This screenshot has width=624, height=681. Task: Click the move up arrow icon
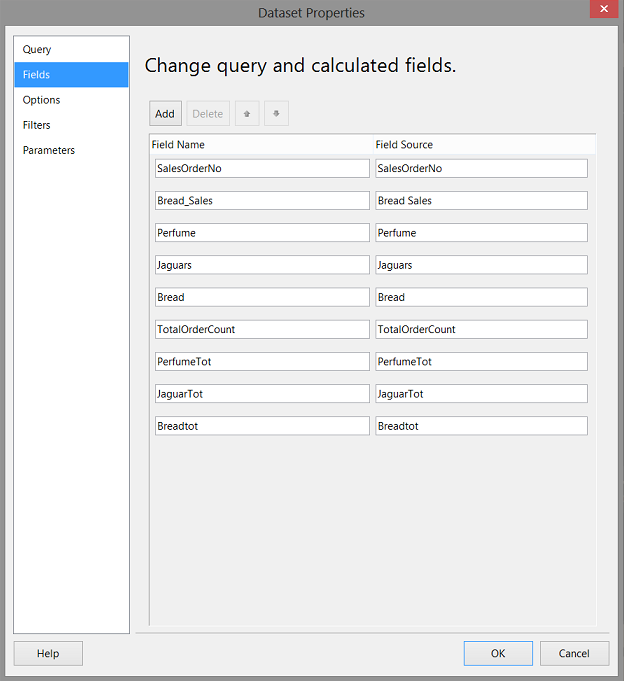(x=247, y=114)
